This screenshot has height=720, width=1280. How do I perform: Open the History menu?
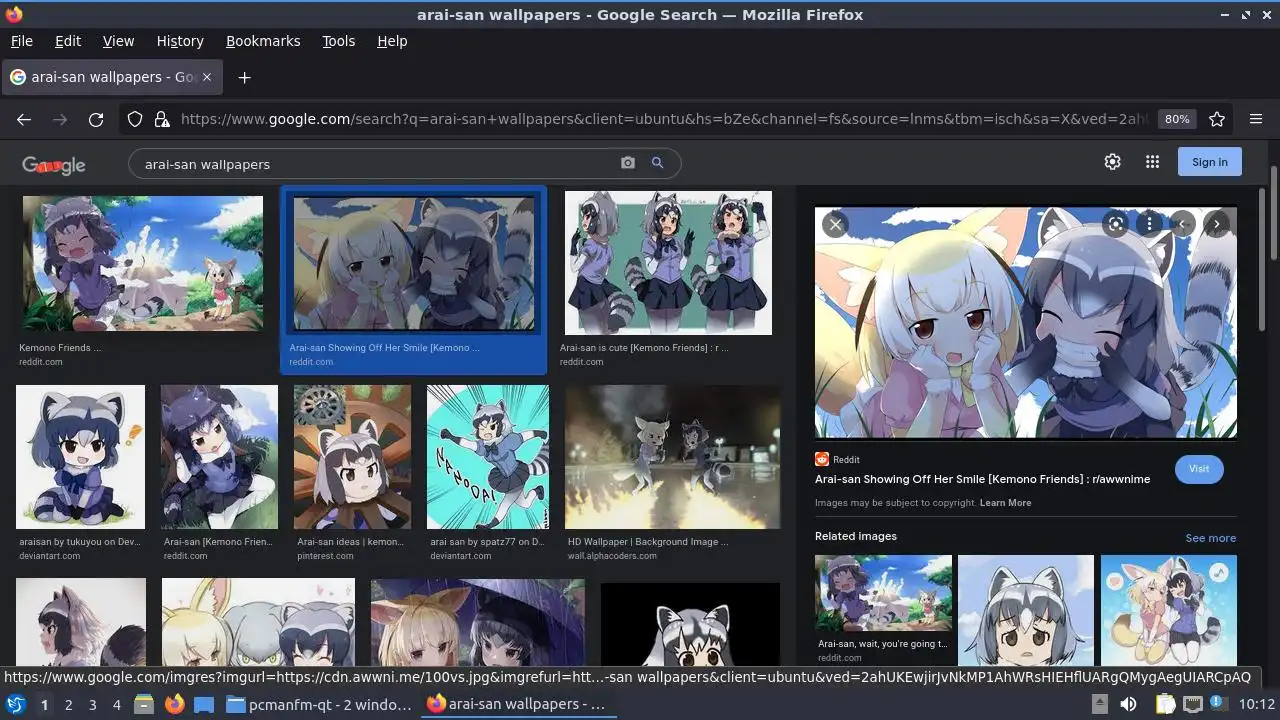180,41
